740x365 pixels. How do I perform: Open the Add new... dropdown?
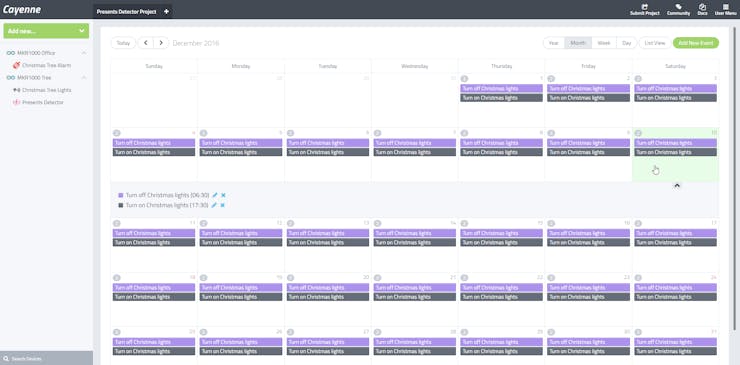coord(46,31)
